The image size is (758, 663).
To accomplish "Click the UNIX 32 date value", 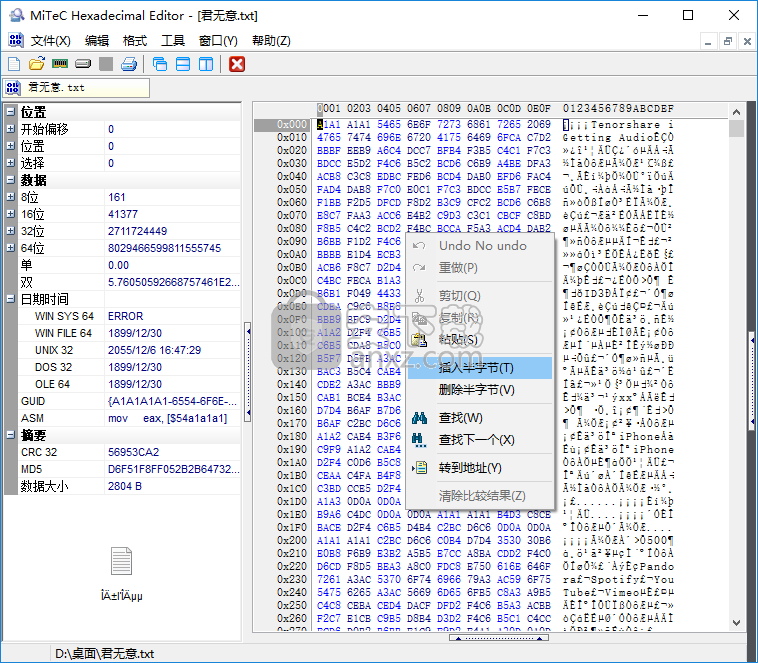I will click(x=154, y=350).
